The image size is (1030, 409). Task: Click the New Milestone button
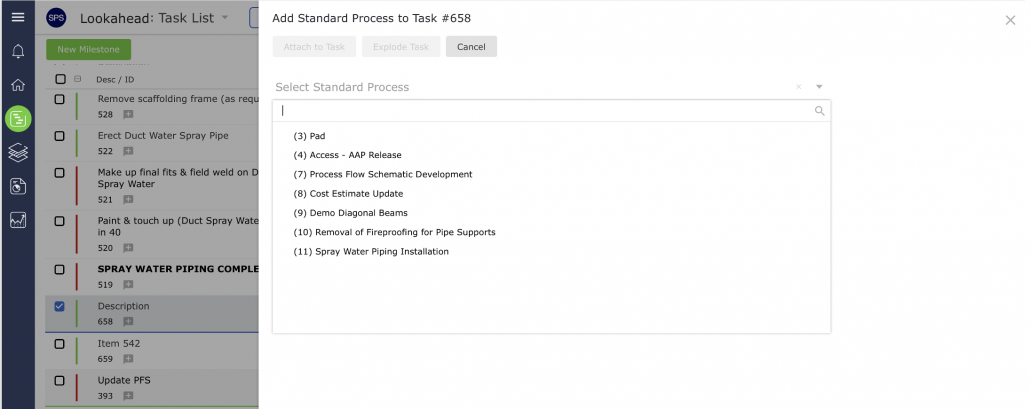[88, 49]
